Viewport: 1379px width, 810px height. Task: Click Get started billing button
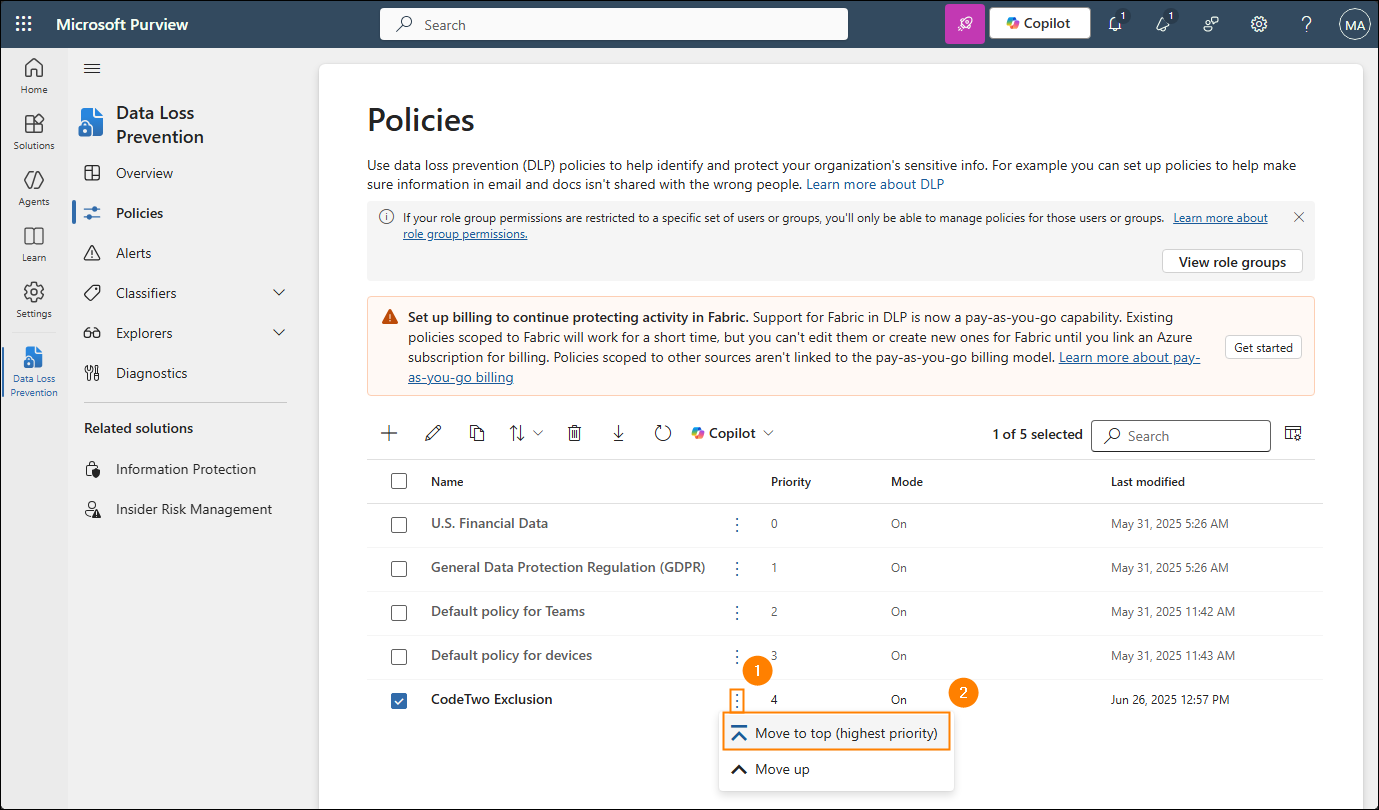pyautogui.click(x=1263, y=348)
